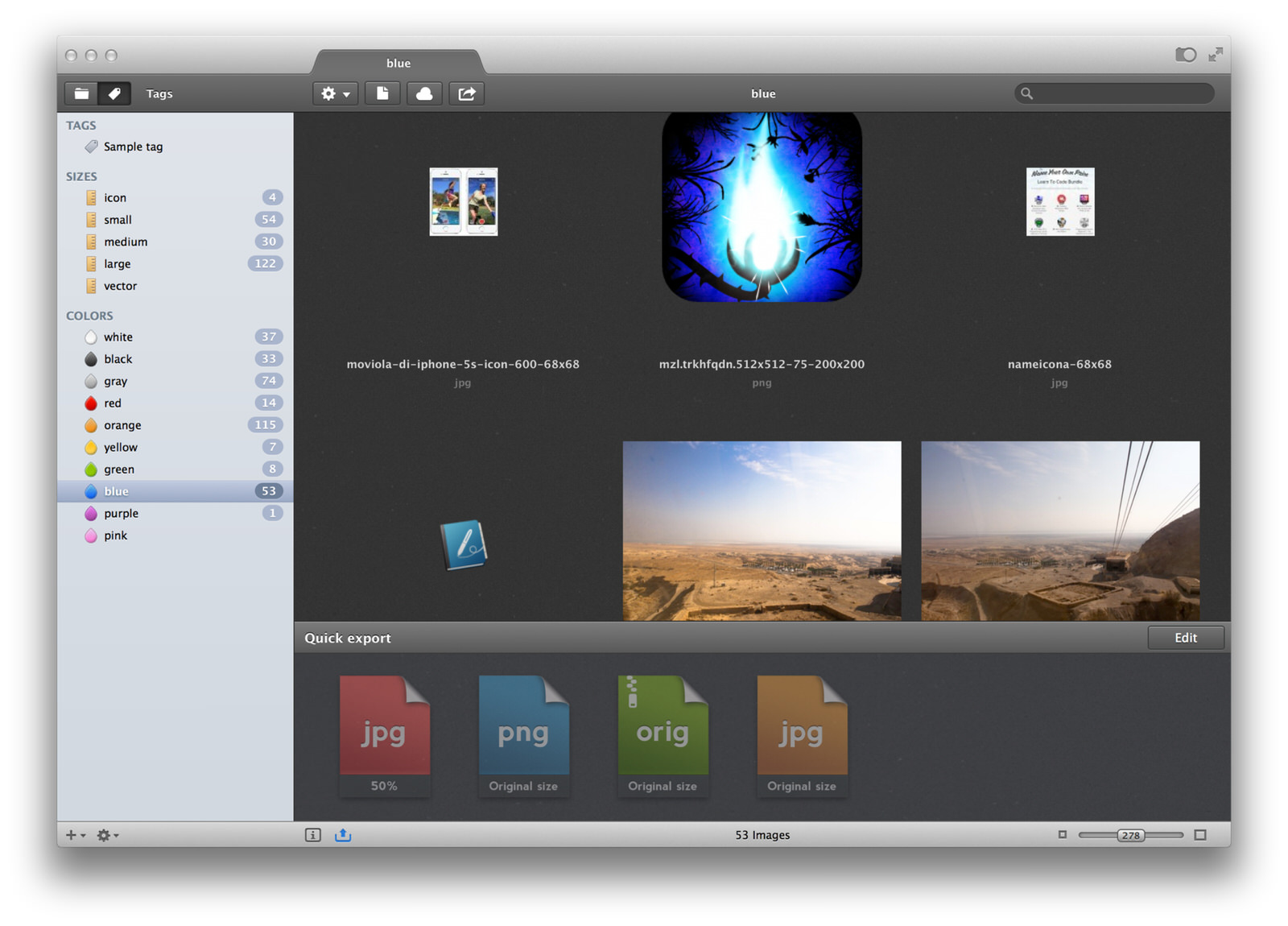This screenshot has width=1288, height=926.
Task: Choose the yellow color filter
Action: point(175,447)
